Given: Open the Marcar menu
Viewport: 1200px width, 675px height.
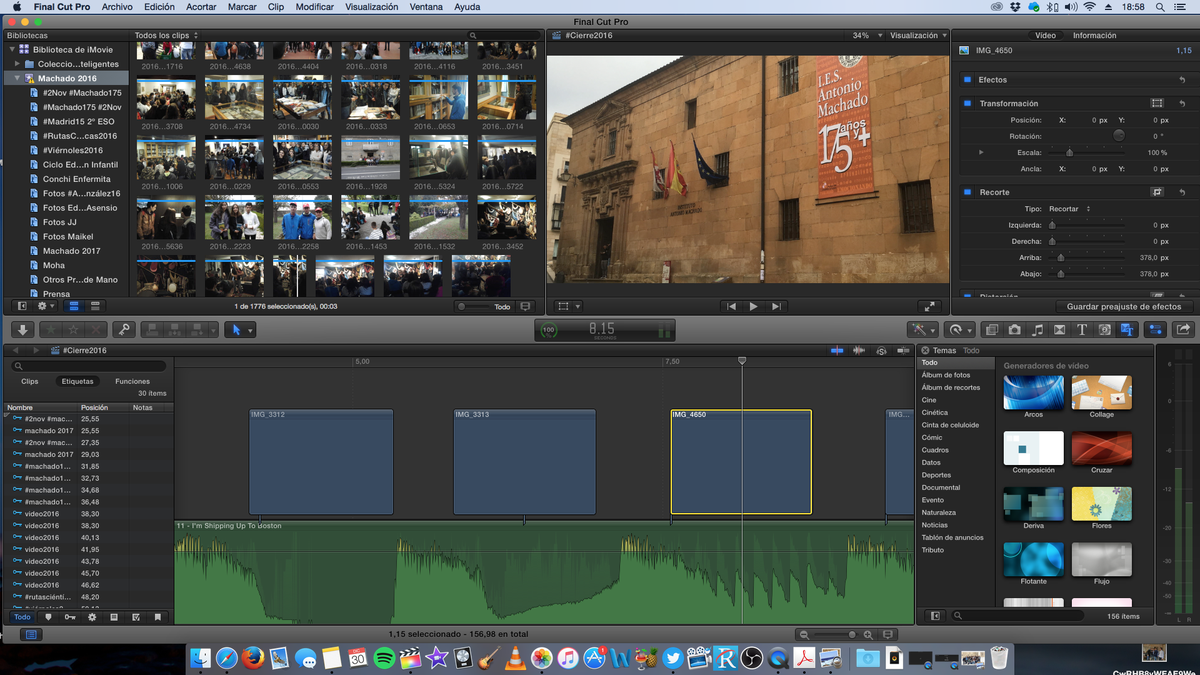Looking at the screenshot, I should 242,7.
